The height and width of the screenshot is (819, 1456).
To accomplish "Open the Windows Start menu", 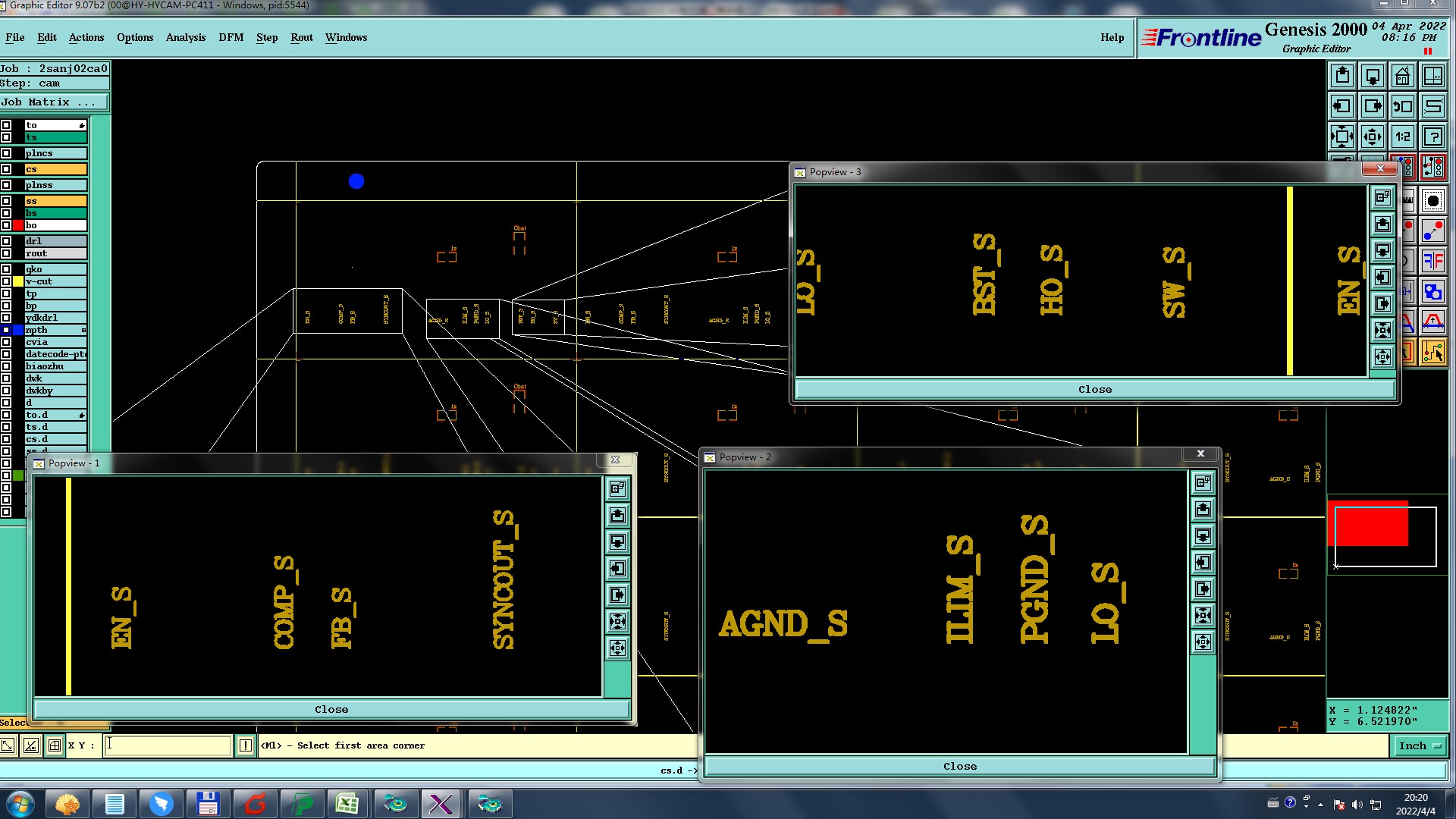I will tap(20, 804).
